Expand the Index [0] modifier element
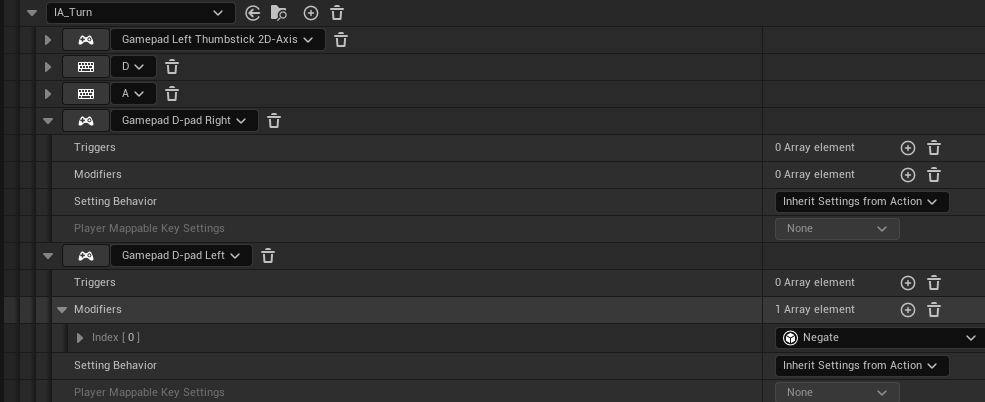Screen dimensions: 985x402 (80, 338)
